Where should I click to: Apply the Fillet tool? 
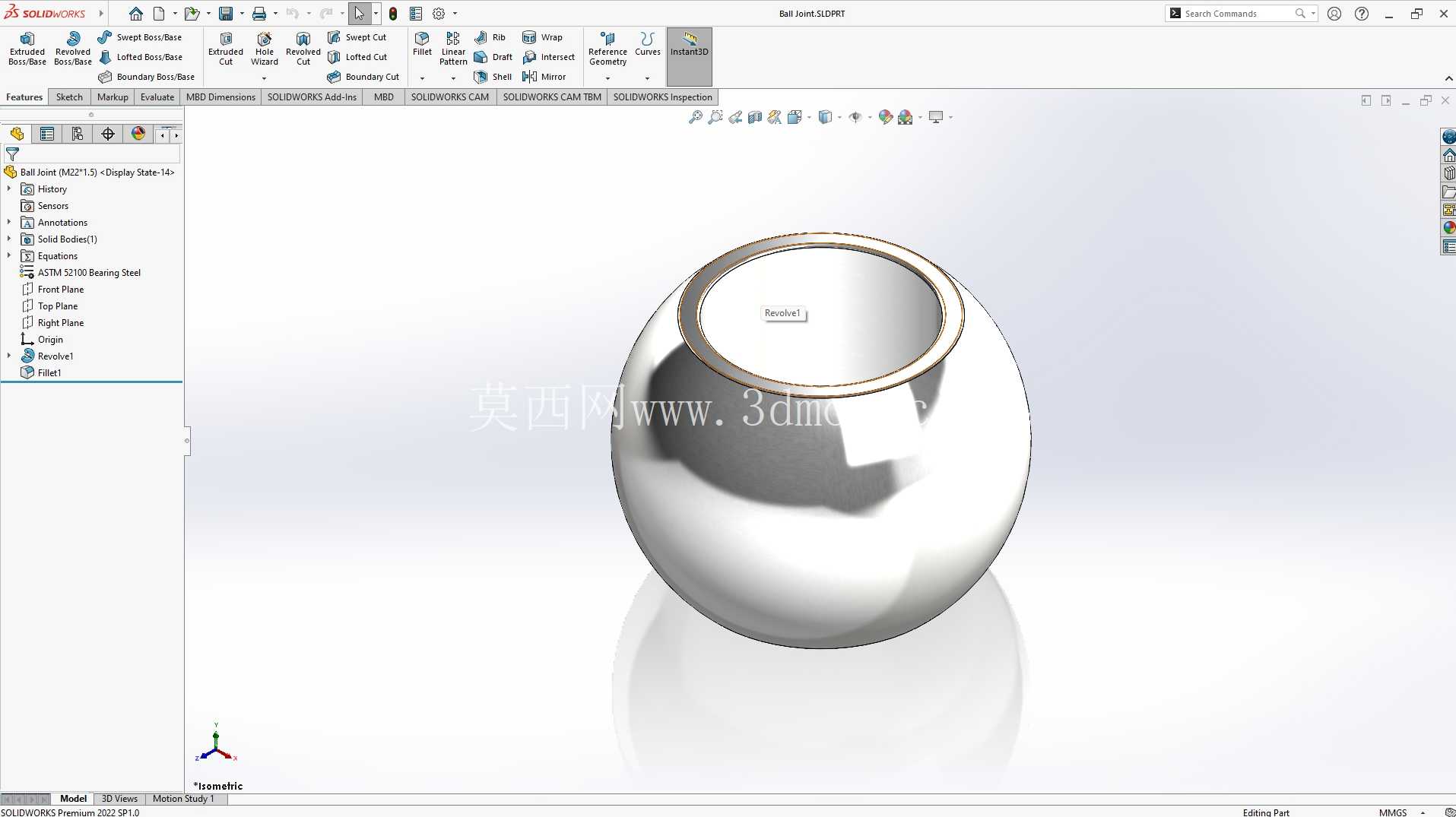pos(422,45)
